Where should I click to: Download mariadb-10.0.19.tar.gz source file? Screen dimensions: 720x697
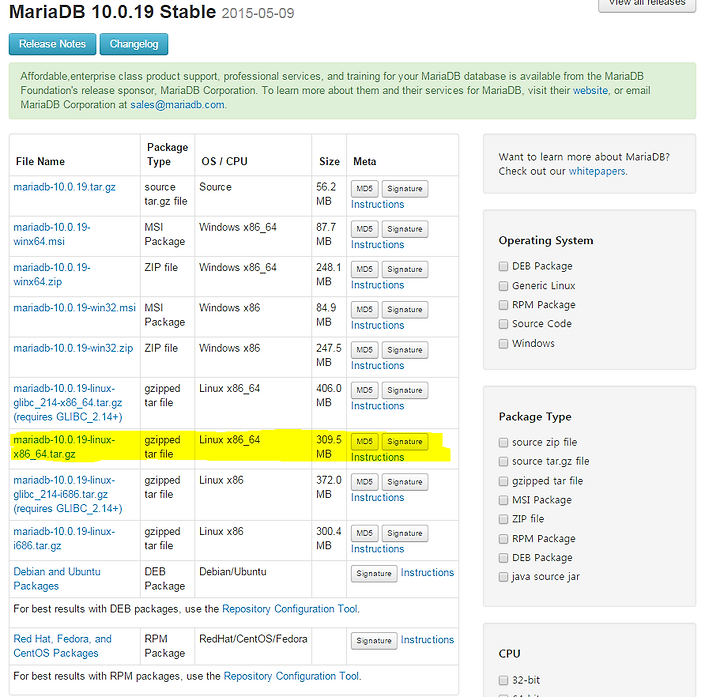64,187
